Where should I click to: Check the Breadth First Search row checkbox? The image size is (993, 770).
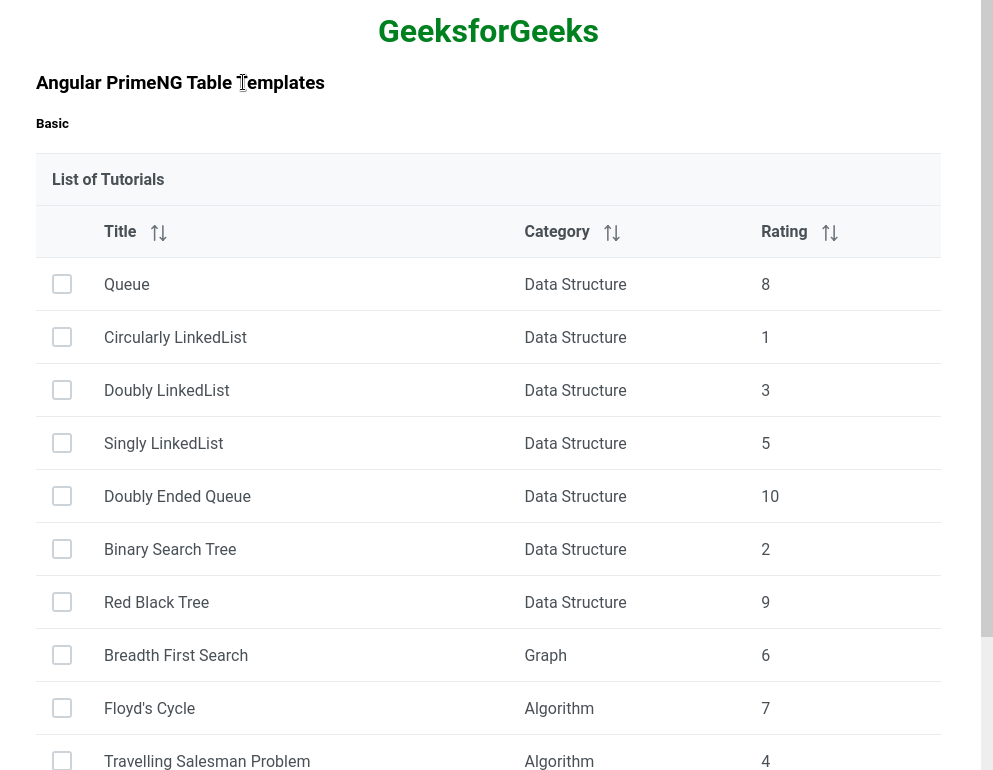tap(62, 655)
